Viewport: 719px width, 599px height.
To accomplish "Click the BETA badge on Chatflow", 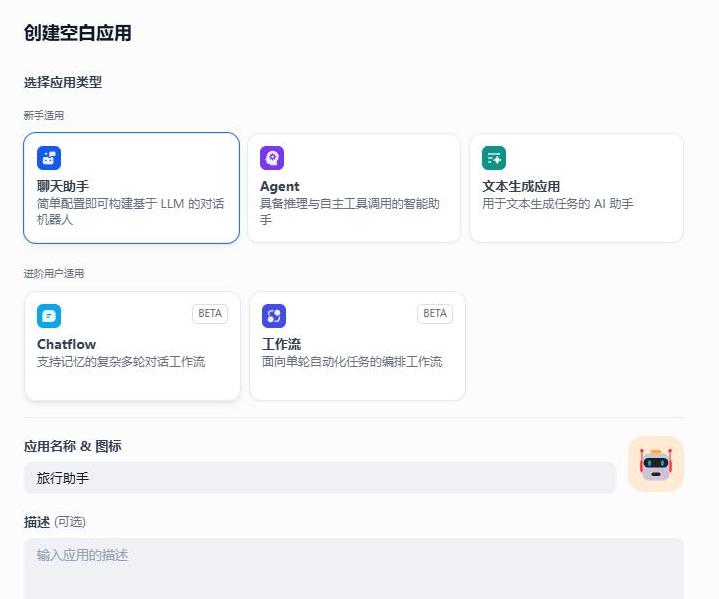I will (x=210, y=314).
